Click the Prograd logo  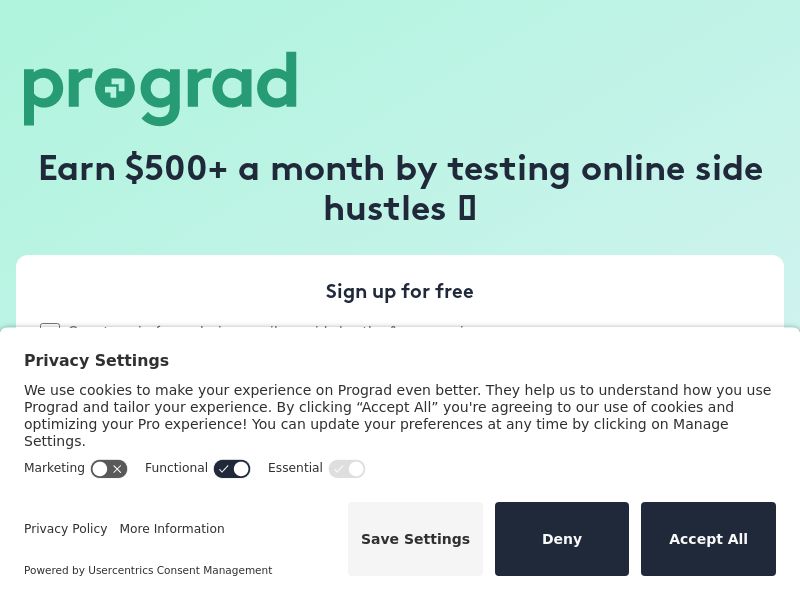(160, 88)
